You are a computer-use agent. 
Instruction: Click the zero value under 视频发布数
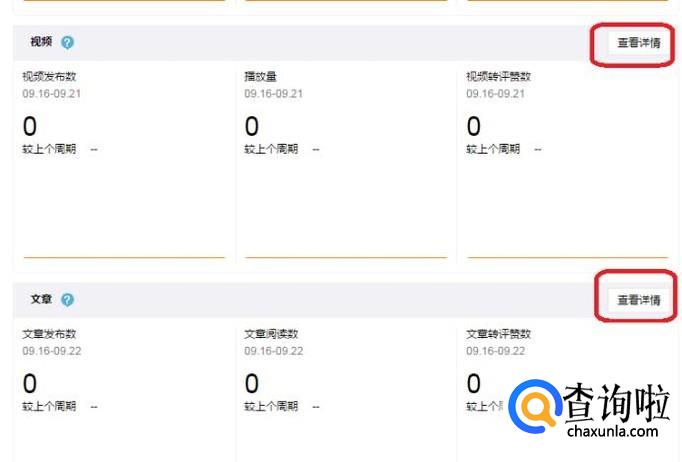(x=30, y=126)
